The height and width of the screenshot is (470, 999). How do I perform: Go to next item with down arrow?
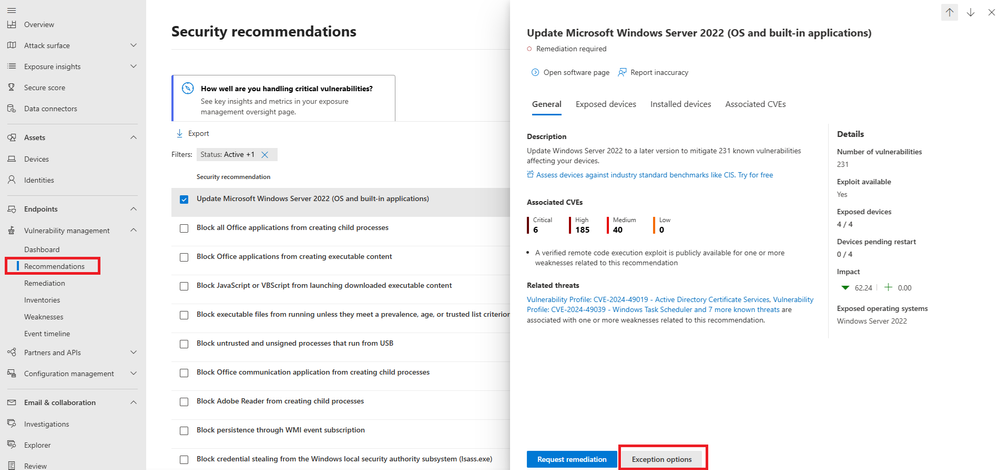(970, 12)
